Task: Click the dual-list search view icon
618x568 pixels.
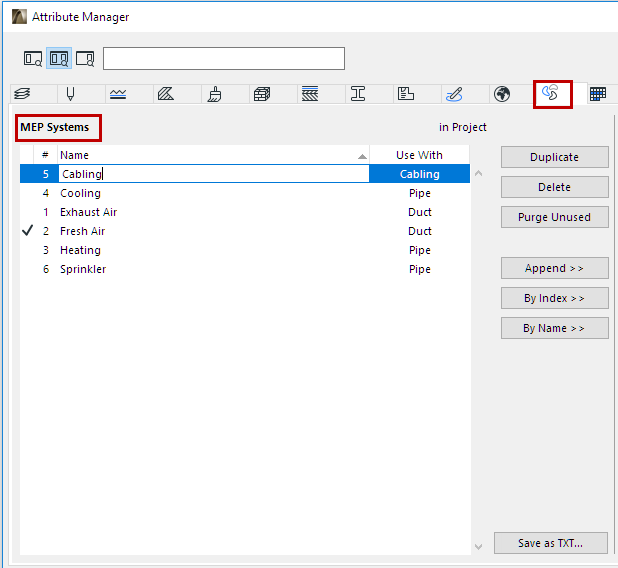Action: (59, 59)
